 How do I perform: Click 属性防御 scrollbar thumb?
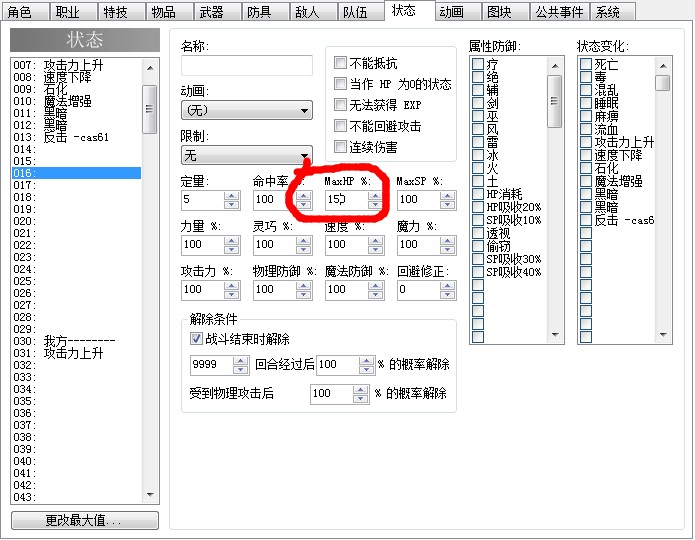[555, 101]
